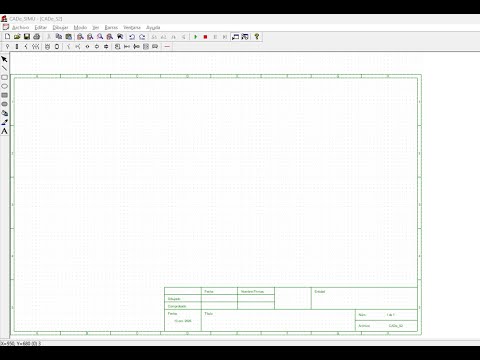Select the line color pen tool
The width and height of the screenshot is (480, 360).
4,122
